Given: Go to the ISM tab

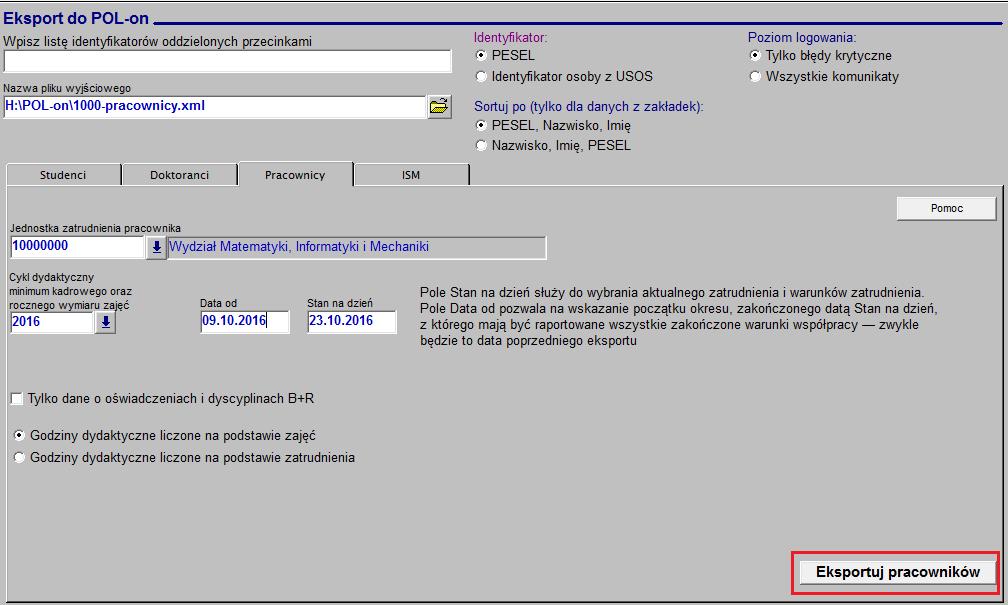Looking at the screenshot, I should (411, 175).
